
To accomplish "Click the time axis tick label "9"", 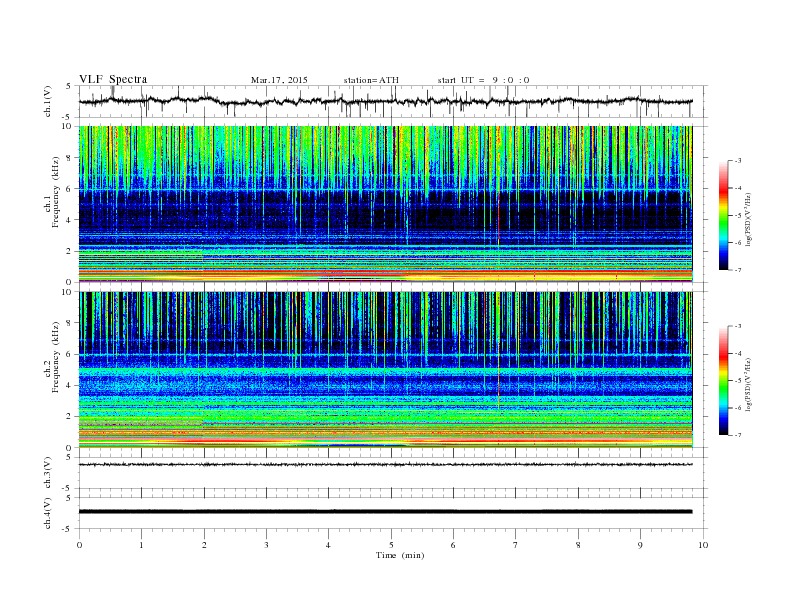I will click(x=640, y=545).
